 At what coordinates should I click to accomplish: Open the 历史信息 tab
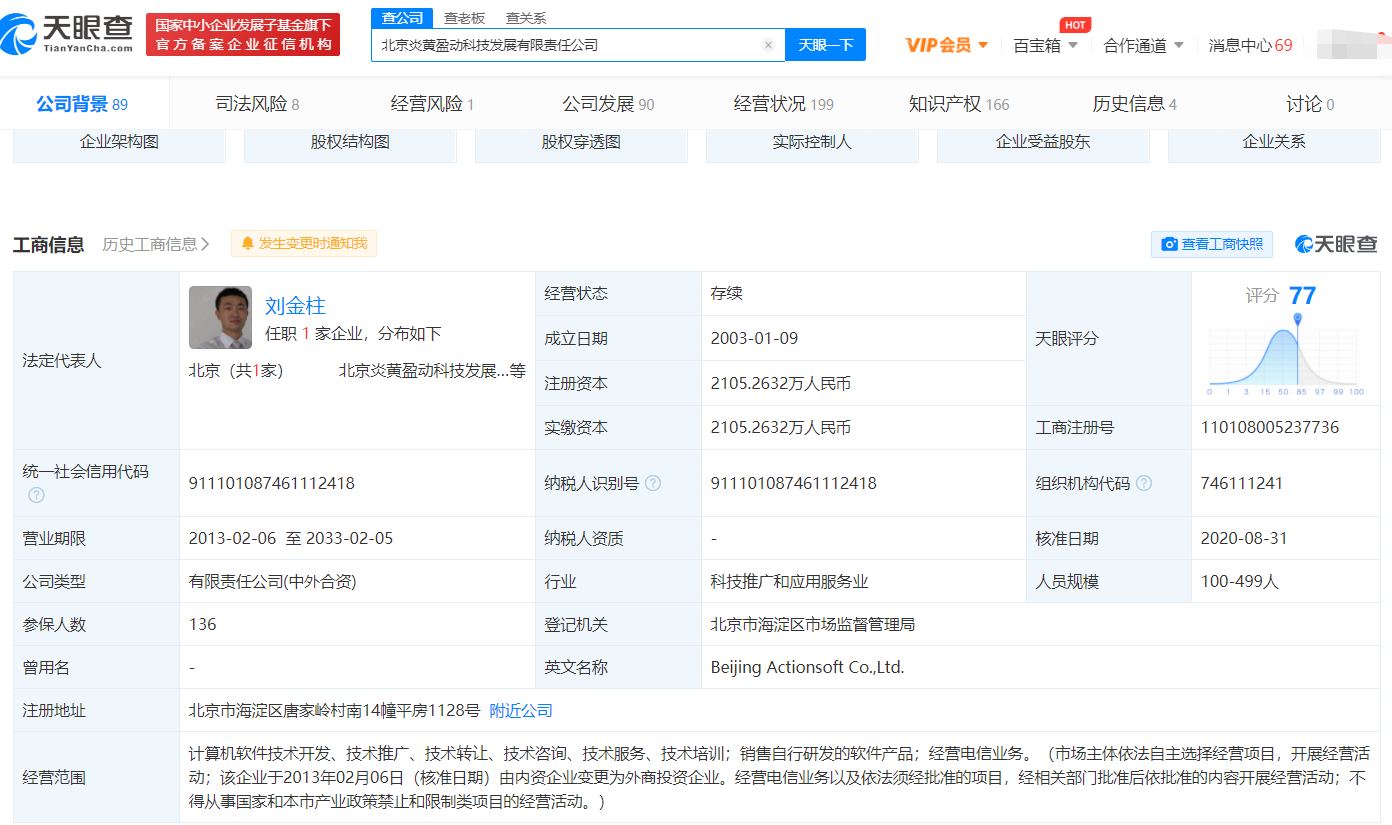point(1134,104)
